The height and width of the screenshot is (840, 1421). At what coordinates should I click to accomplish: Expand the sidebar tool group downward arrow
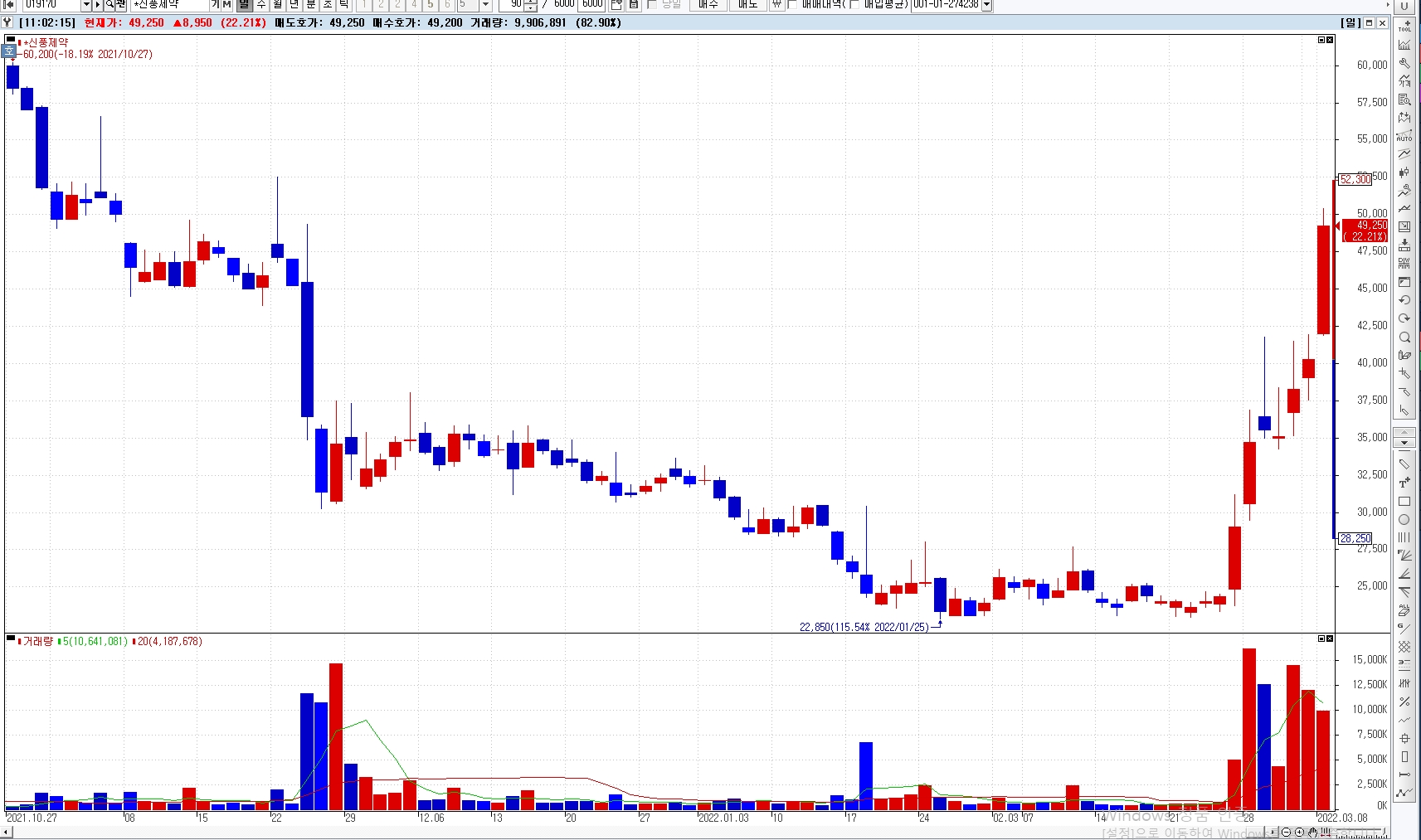(x=1404, y=443)
